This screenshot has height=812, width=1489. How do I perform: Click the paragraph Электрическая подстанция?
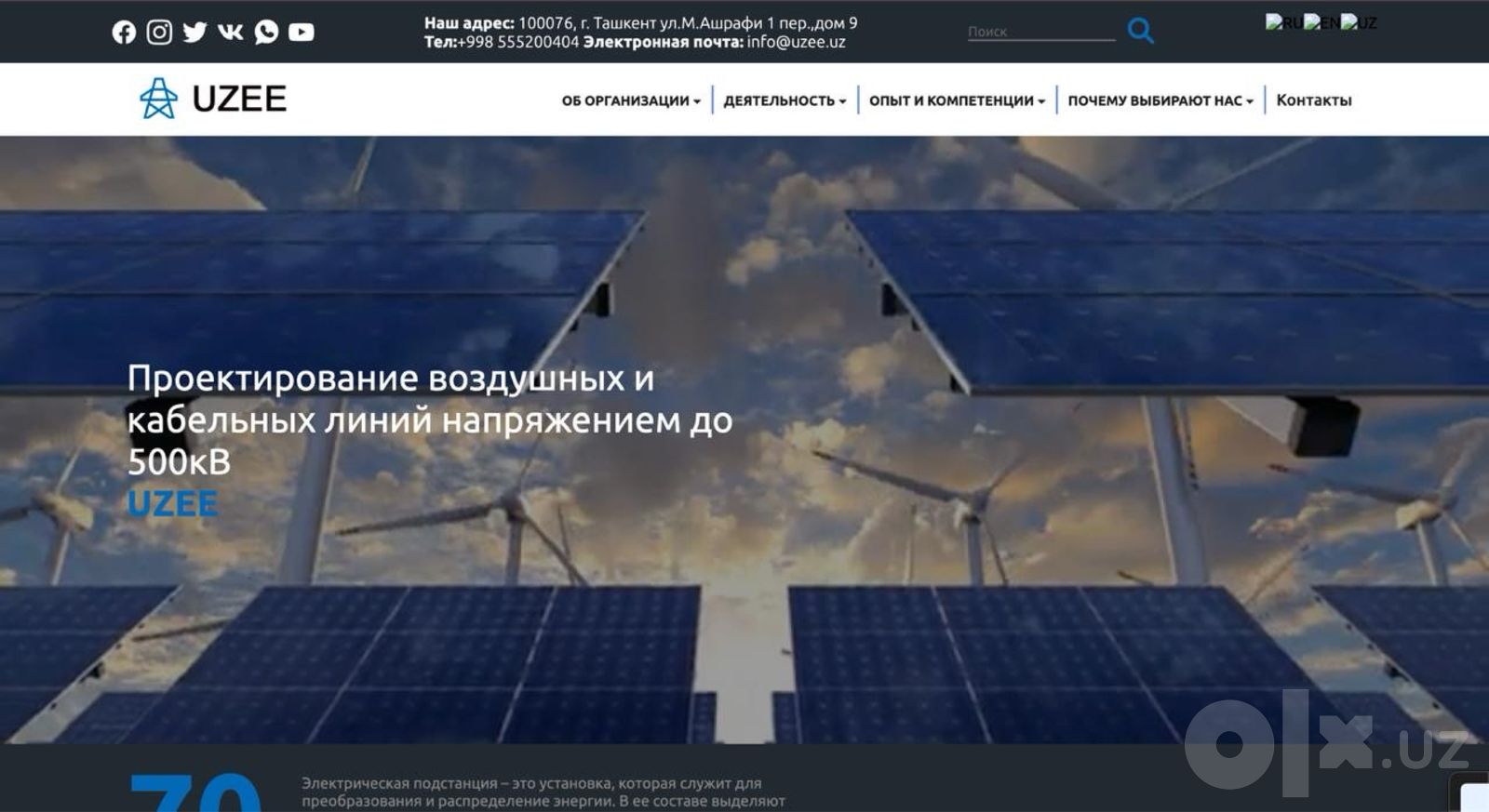pos(543,792)
